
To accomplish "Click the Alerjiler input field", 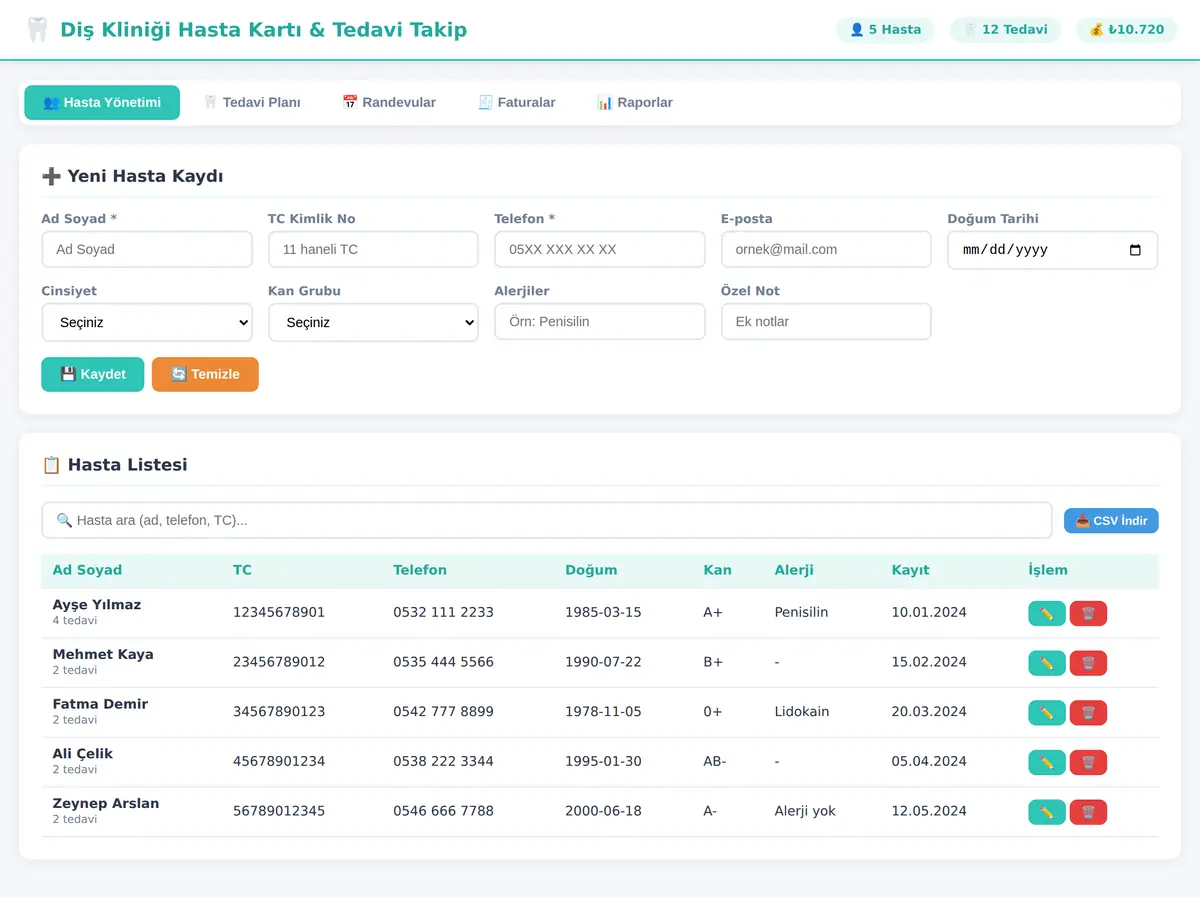I will 600,322.
